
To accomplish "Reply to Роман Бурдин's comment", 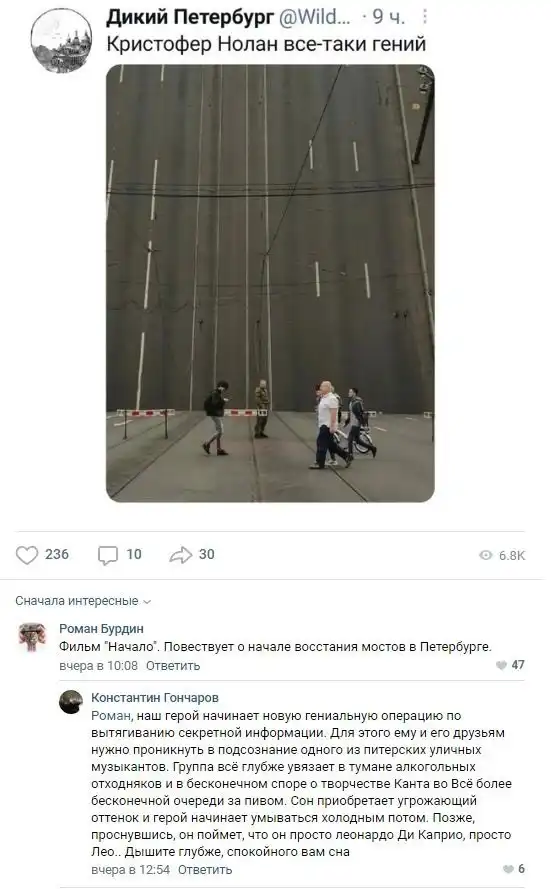I will point(173,666).
